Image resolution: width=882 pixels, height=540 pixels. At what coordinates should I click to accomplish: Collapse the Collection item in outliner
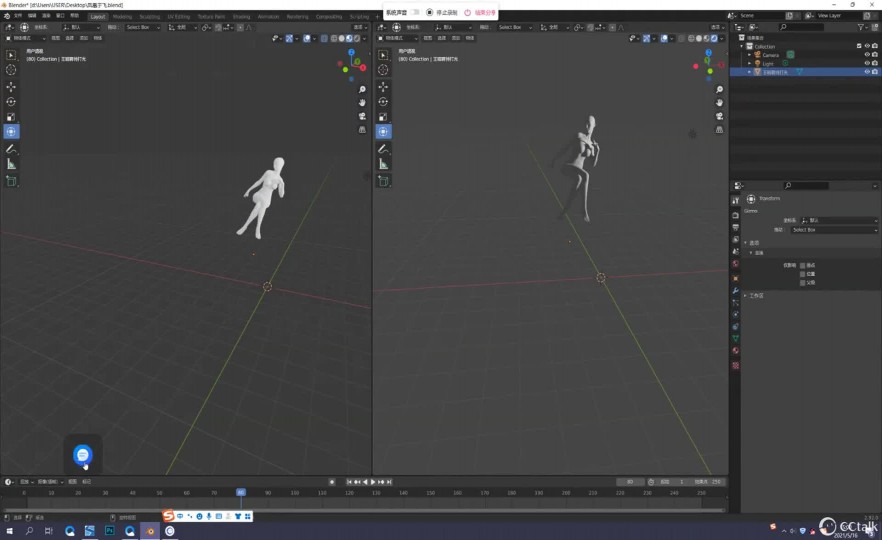click(x=742, y=46)
